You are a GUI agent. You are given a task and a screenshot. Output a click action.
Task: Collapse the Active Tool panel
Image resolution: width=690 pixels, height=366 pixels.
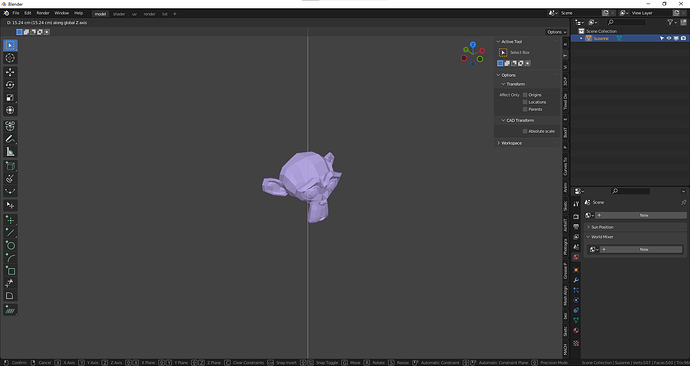tap(499, 41)
